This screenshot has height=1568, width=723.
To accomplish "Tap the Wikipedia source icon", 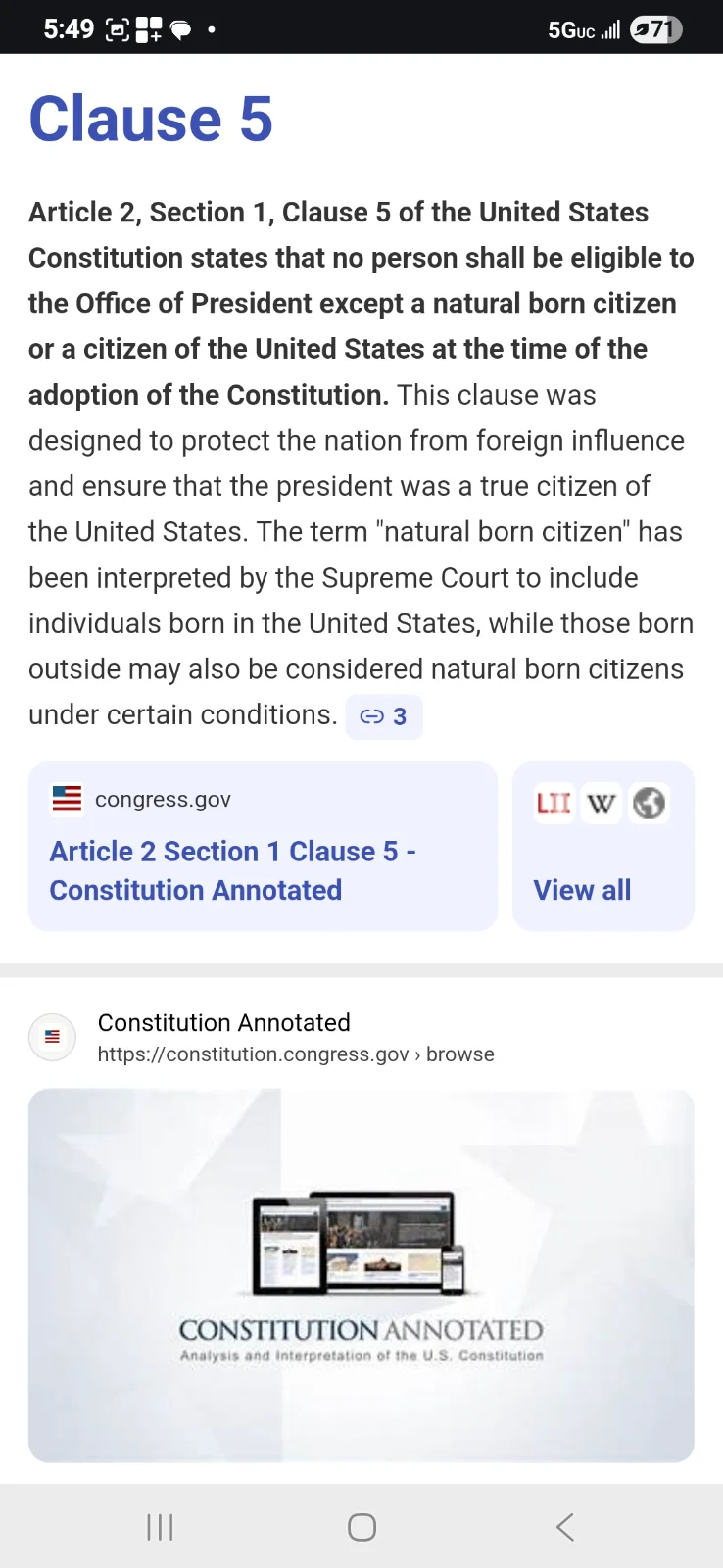I will (x=602, y=804).
